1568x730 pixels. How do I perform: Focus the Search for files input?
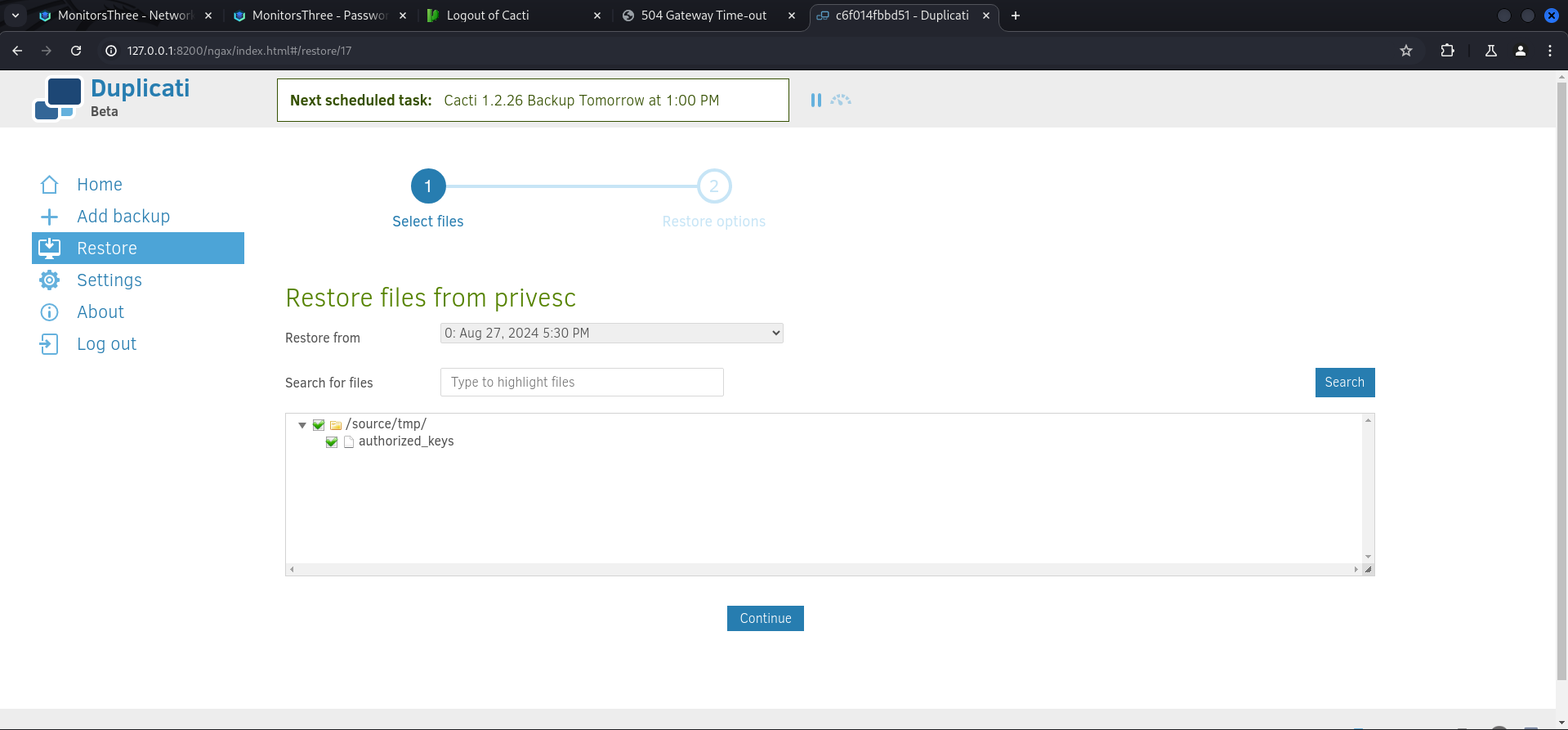(x=582, y=383)
